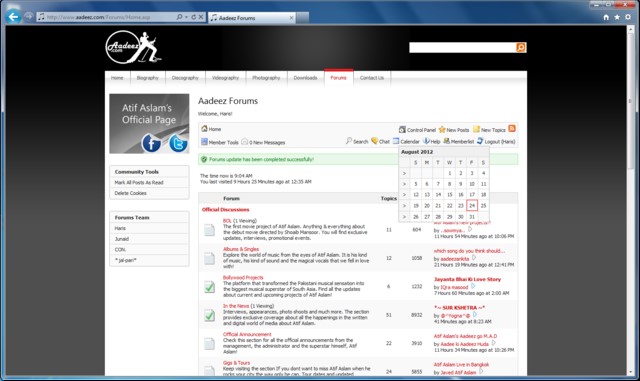Viewport: 640px width, 381px height.
Task: Open the Bollywood Projects forum
Action: click(243, 278)
